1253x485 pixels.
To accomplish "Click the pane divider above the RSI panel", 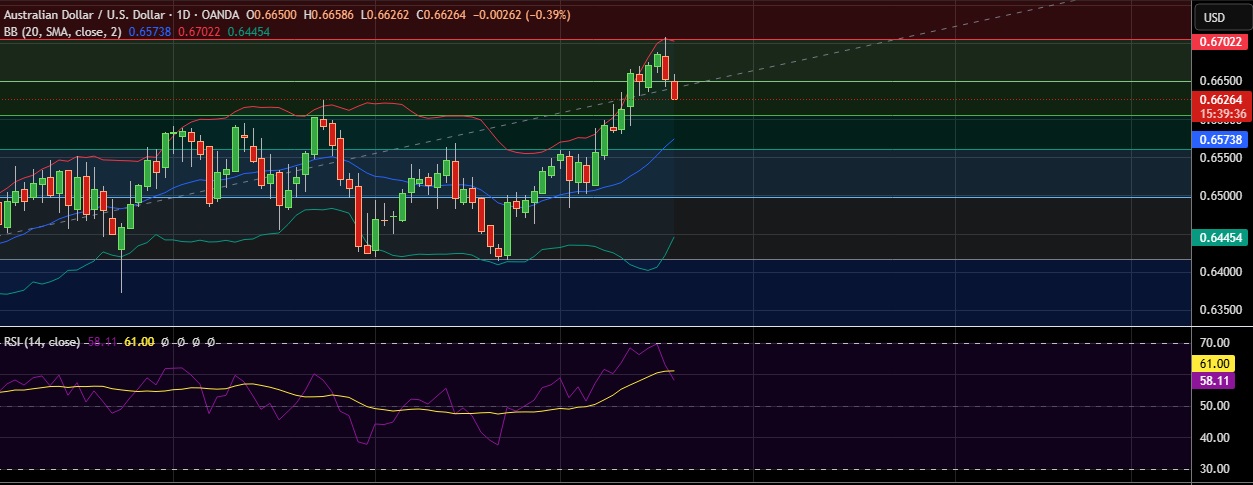I will [x=600, y=326].
